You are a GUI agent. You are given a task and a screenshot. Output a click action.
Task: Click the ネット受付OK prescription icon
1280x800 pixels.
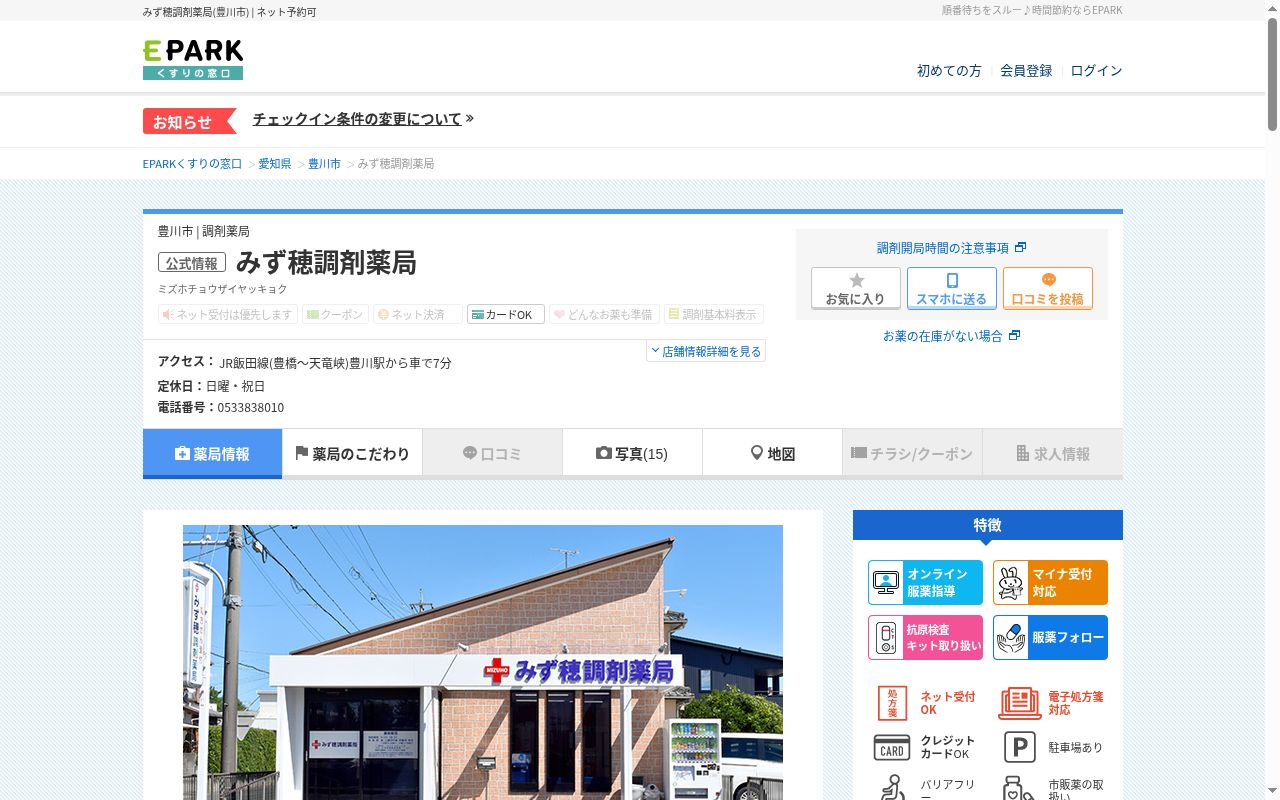tap(892, 703)
